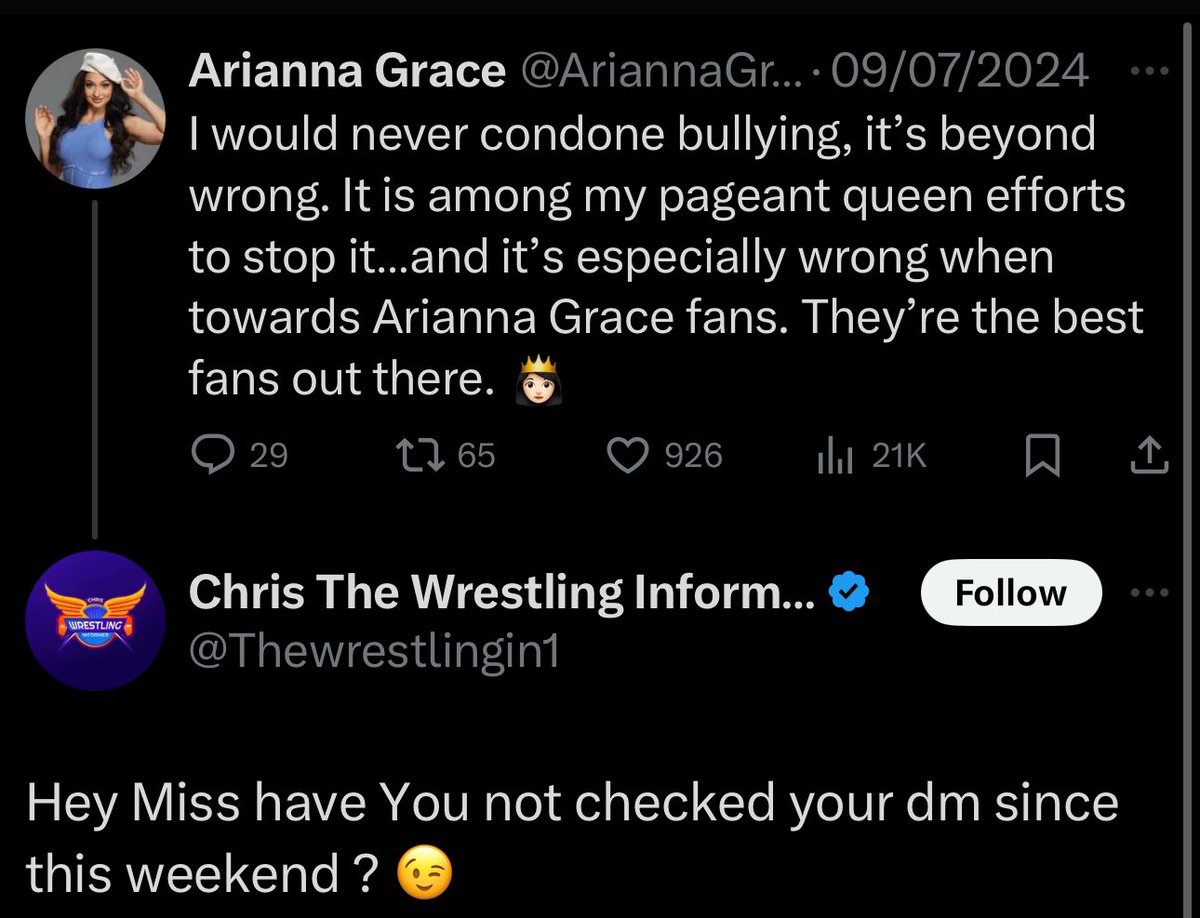Open the @Thewrestlingin1 handle
Screen dimensions: 1200x918
point(375,651)
